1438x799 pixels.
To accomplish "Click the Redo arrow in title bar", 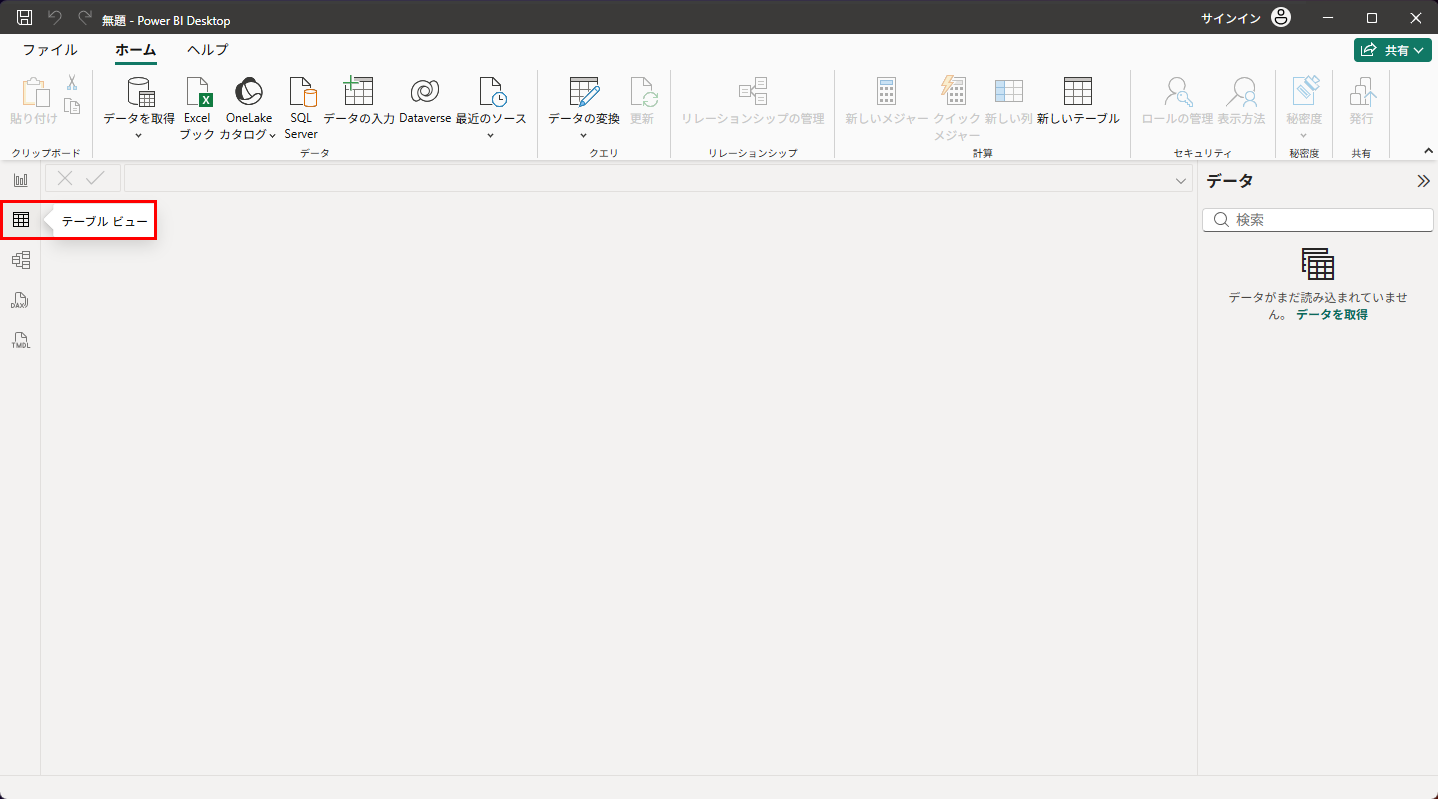I will tap(85, 18).
